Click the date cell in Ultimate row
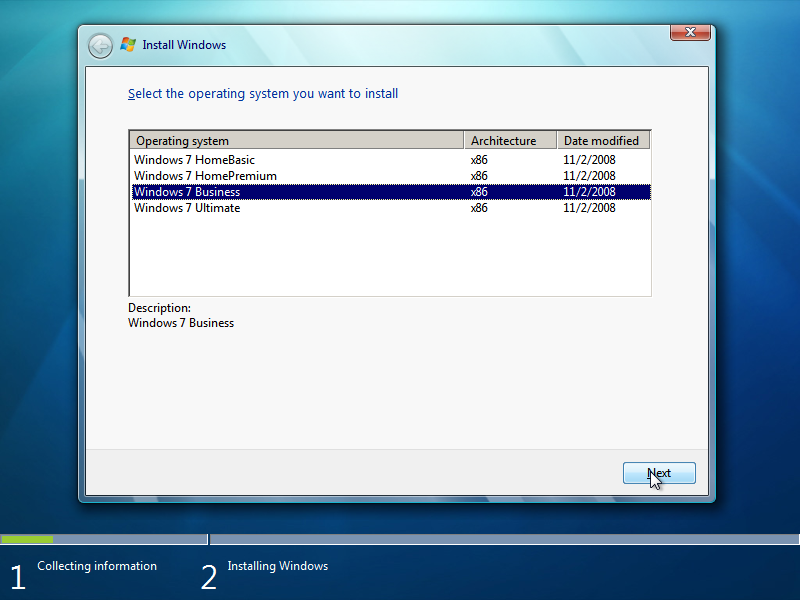The image size is (800, 600). click(589, 208)
